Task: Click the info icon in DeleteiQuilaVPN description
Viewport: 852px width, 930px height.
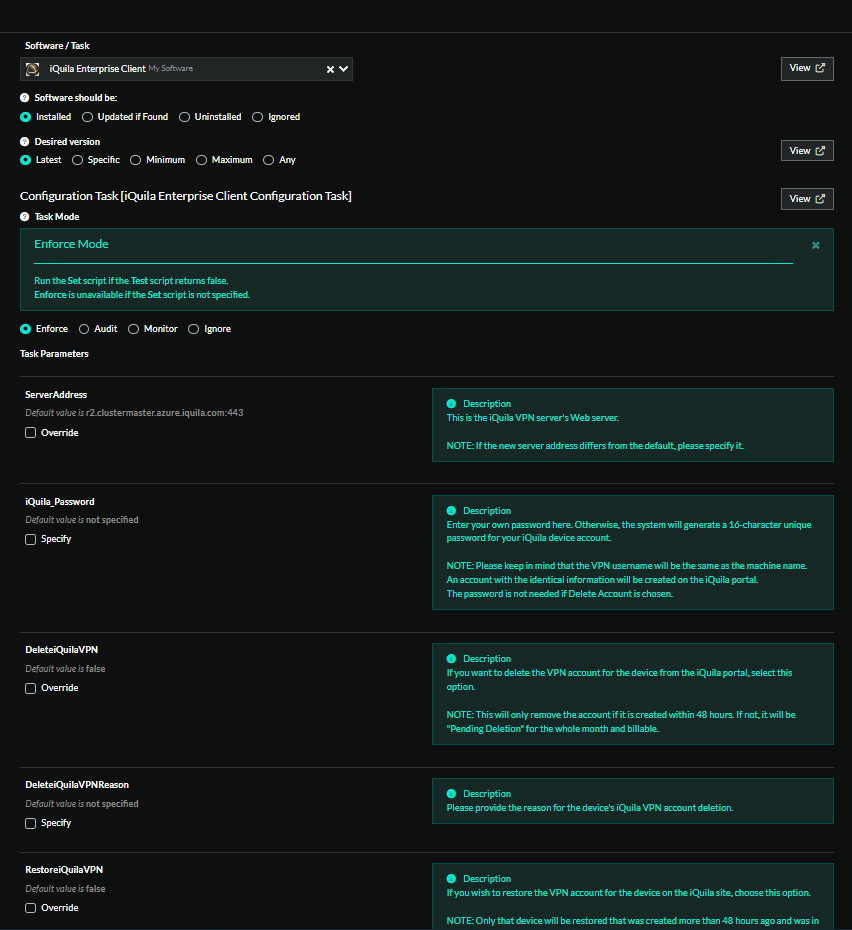Action: [451, 659]
